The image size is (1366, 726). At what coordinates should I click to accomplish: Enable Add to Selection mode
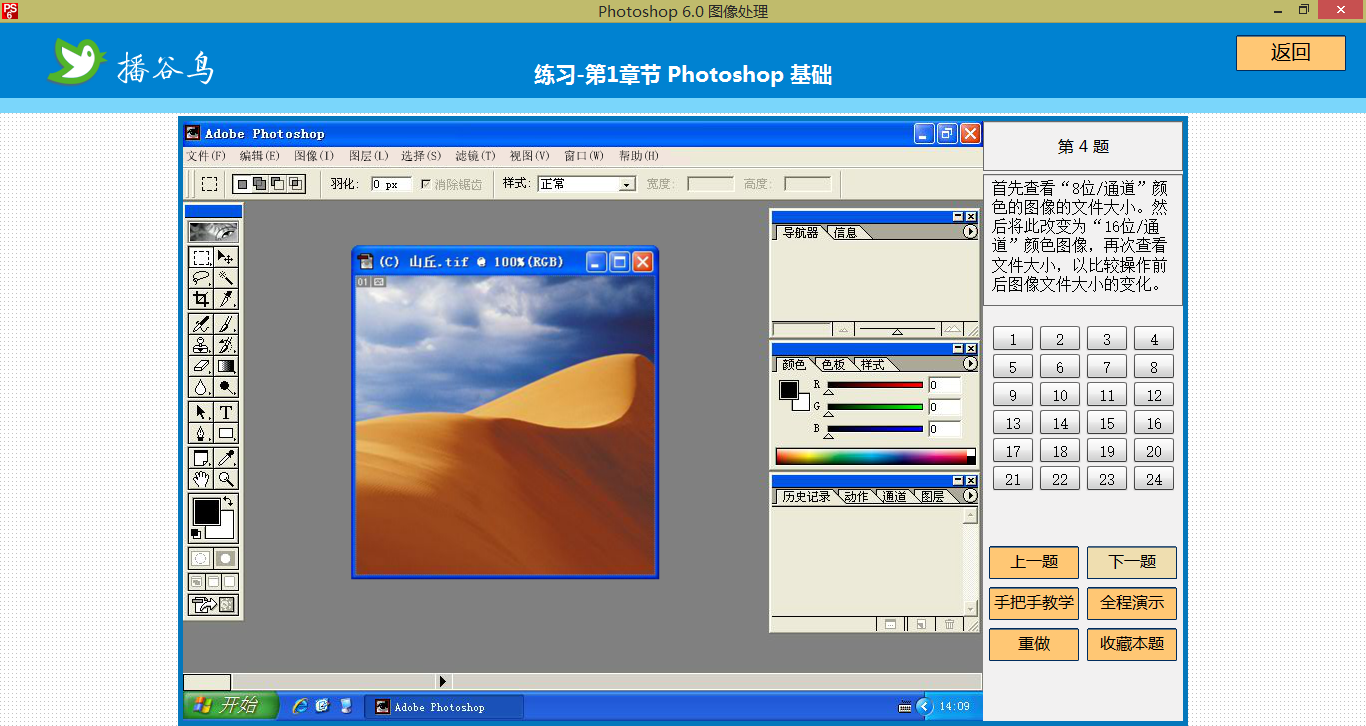coord(259,184)
